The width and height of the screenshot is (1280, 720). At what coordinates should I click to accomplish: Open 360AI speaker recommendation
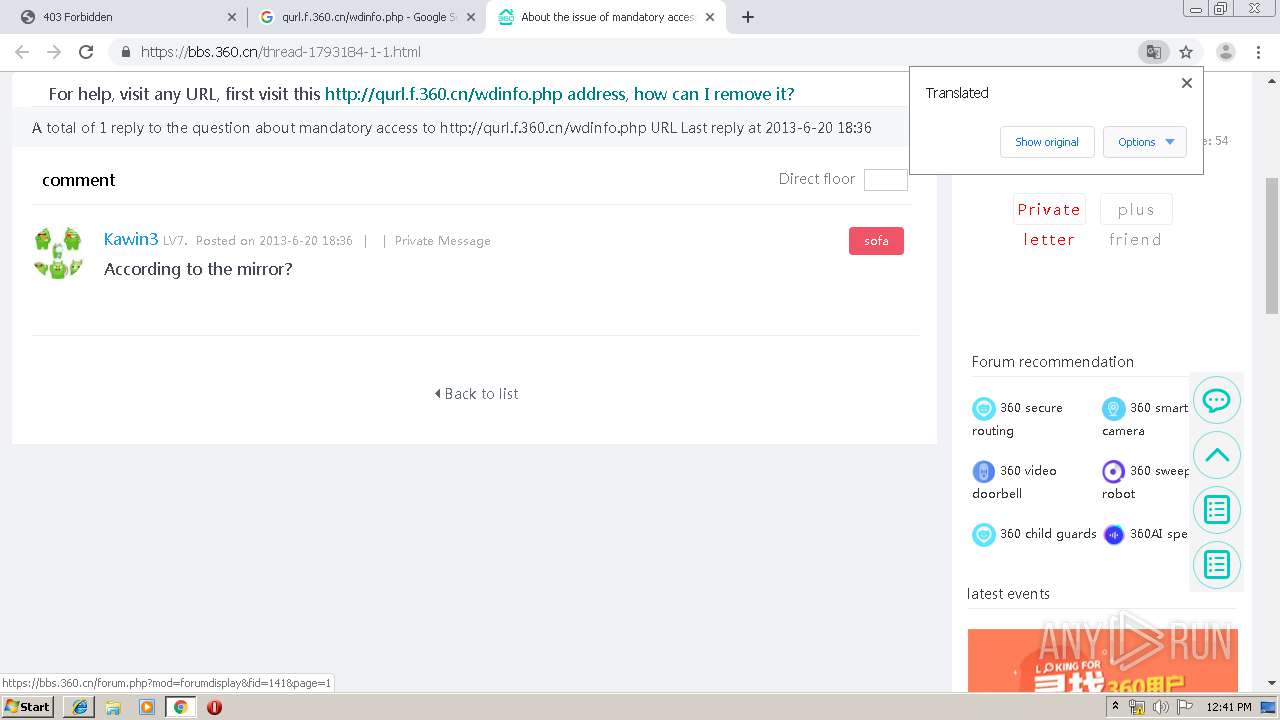(x=1146, y=534)
